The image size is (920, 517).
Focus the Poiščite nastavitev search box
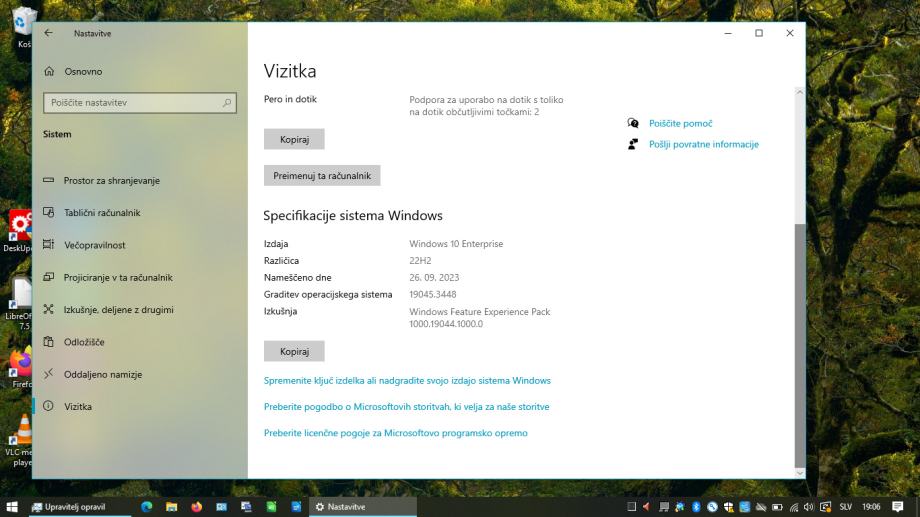140,103
